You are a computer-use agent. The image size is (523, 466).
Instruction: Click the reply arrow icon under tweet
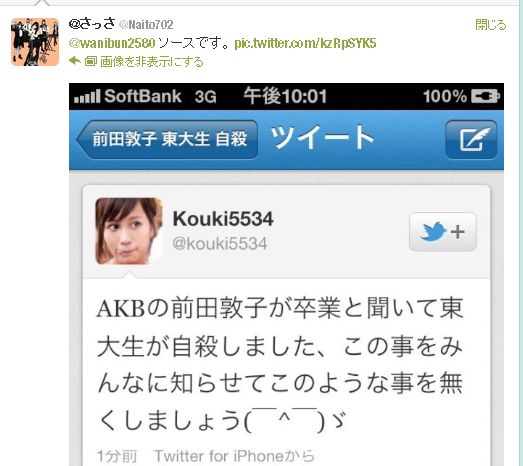point(75,61)
